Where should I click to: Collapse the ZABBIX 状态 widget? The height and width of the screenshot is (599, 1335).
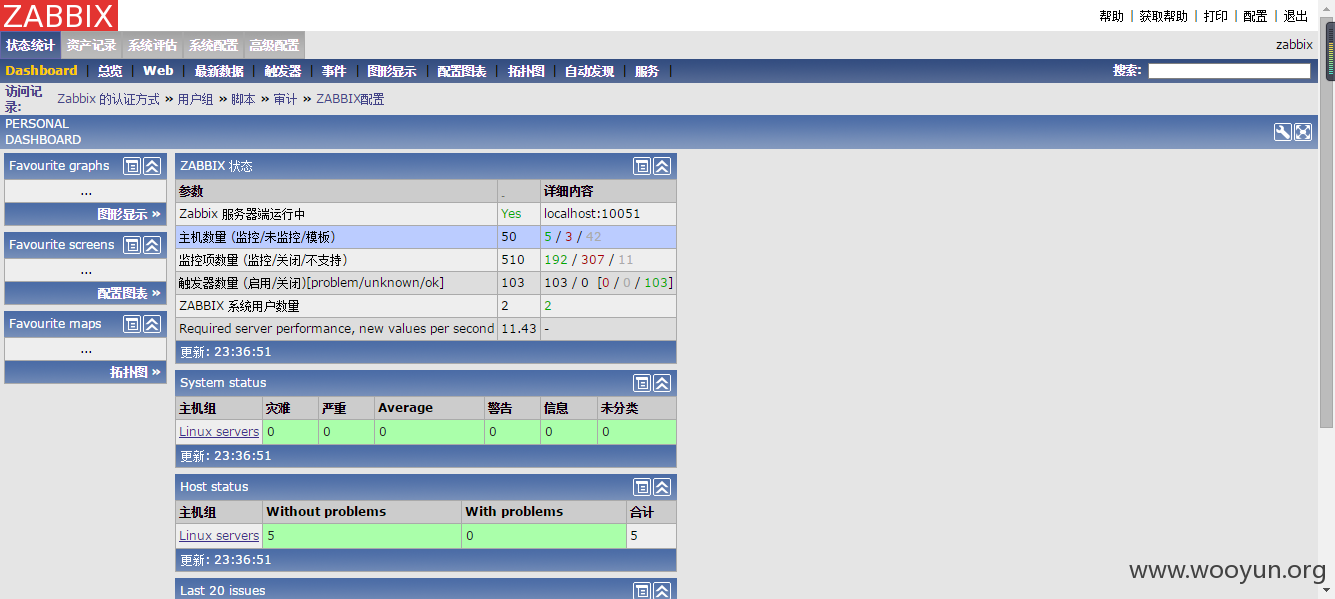click(662, 166)
